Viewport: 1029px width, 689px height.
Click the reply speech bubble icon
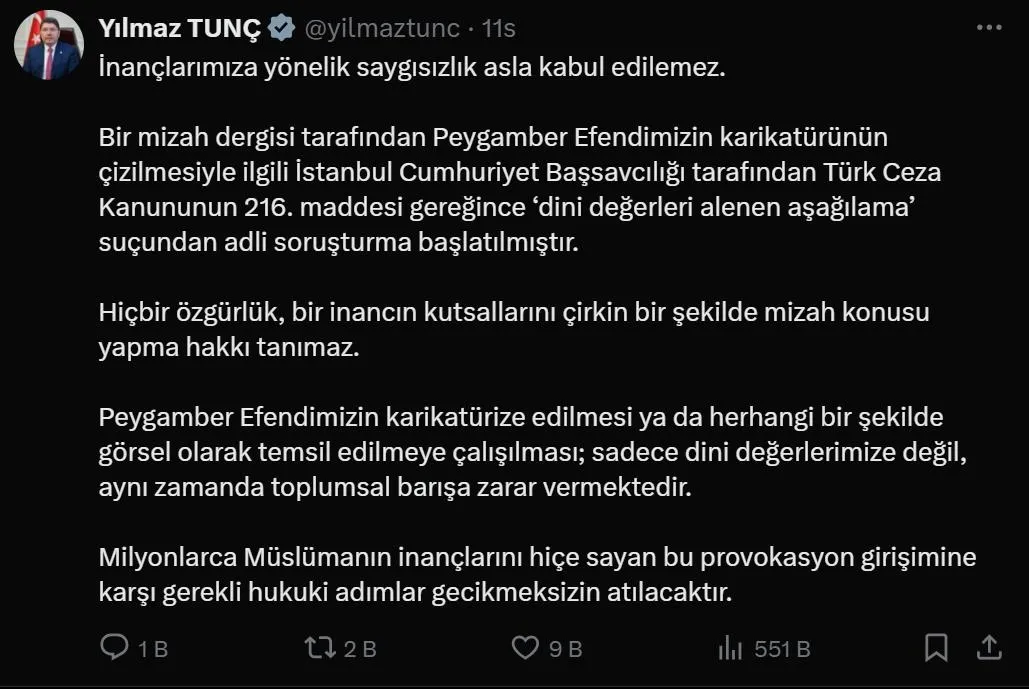click(x=116, y=648)
